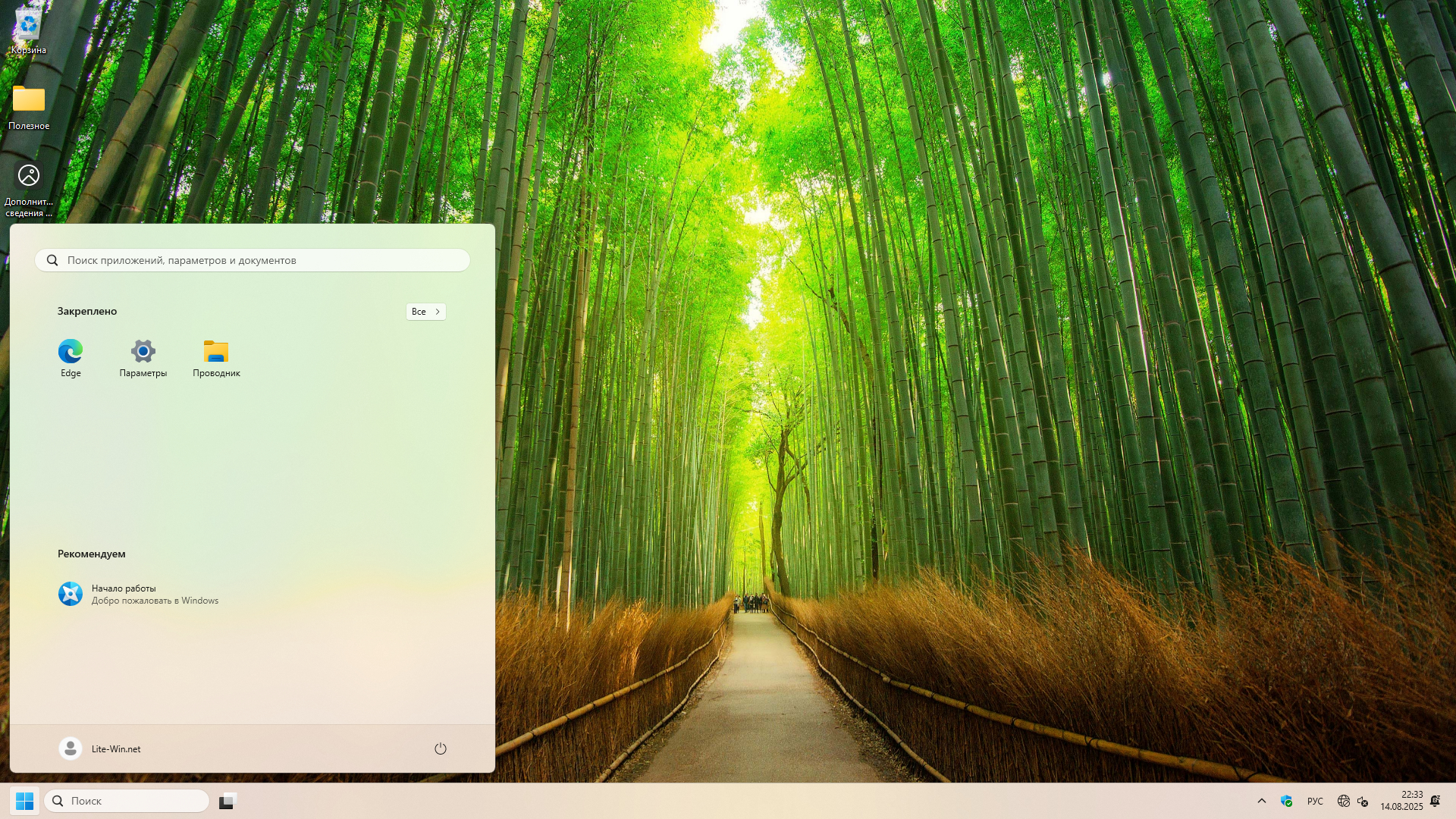Open network globe icon in tray
Viewport: 1456px width, 819px height.
click(x=1344, y=802)
